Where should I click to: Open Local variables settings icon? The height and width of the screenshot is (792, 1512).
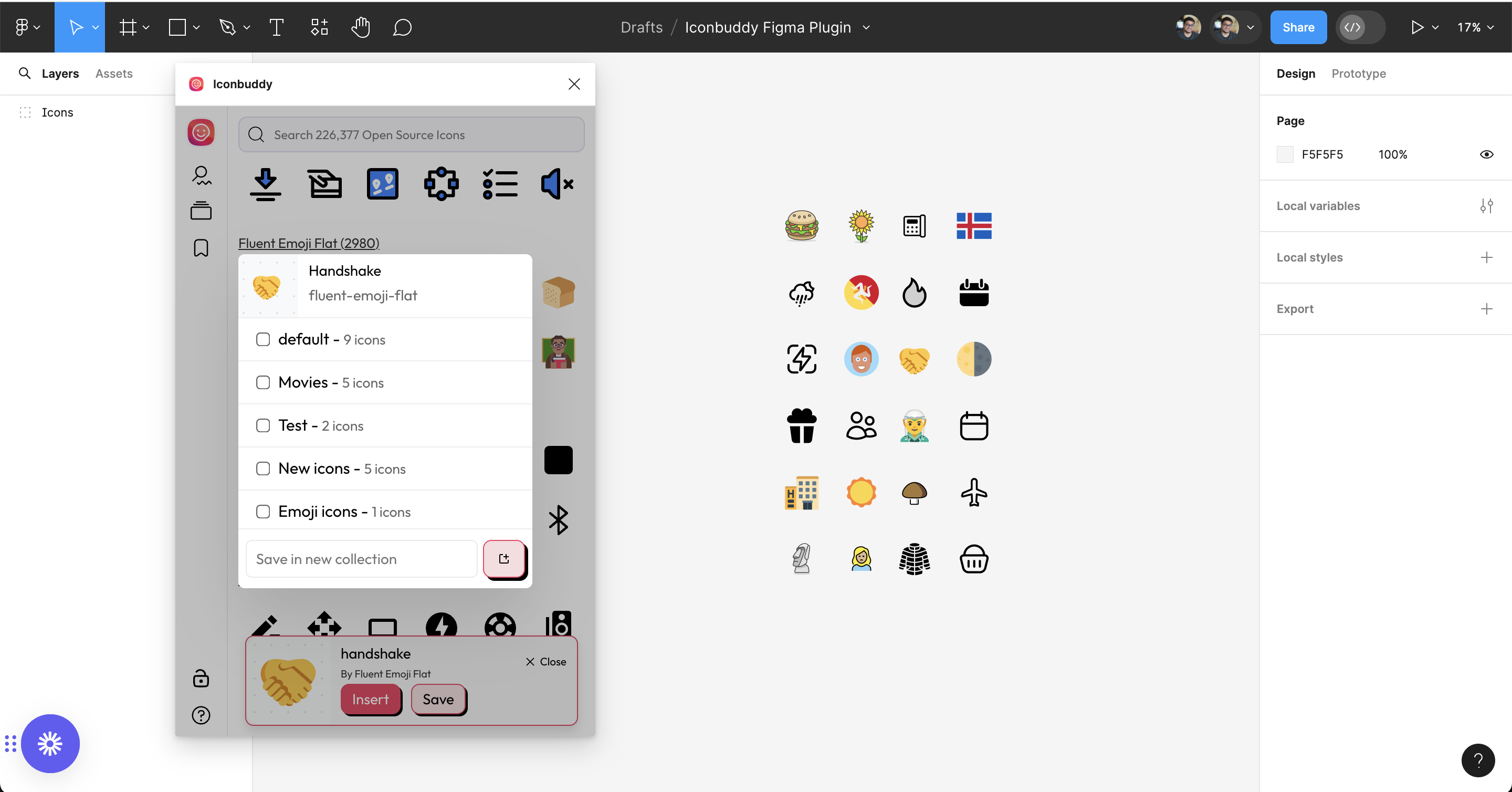tap(1486, 206)
